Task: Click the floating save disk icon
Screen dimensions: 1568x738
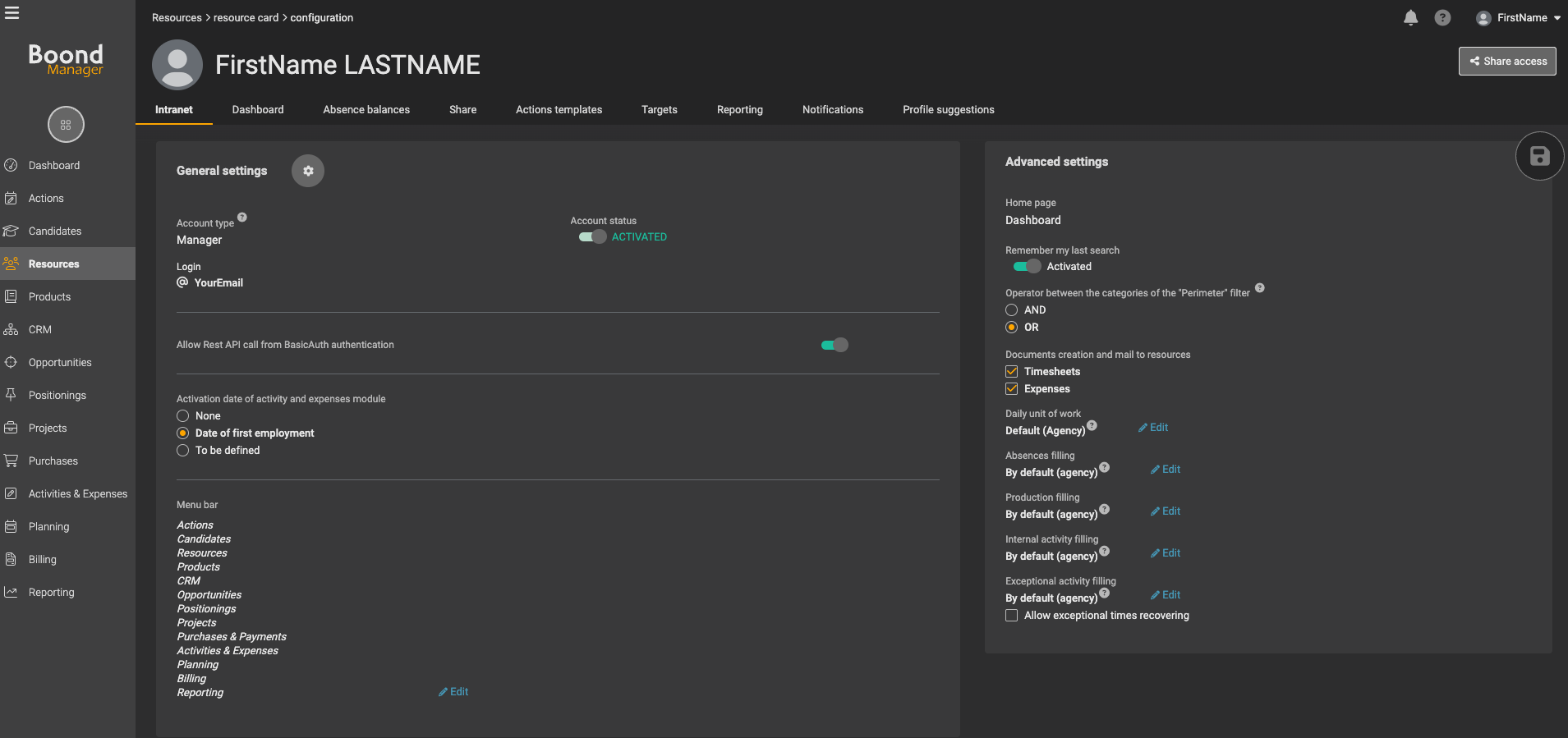Action: coord(1539,156)
